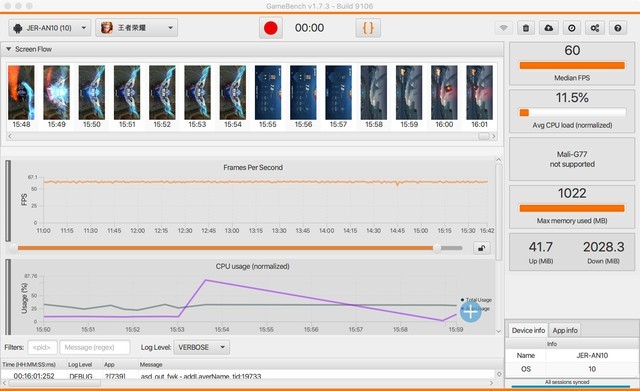Screen dimensions: 640x391
Task: Click the blue plus floating button
Action: point(471,312)
